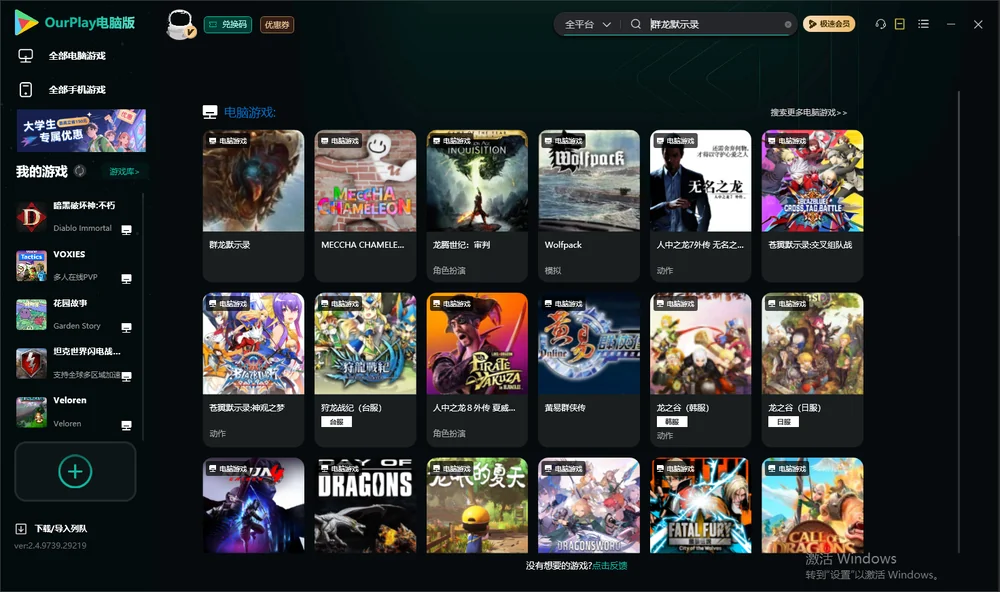This screenshot has height=592, width=1000.
Task: Click the Veloren game icon
Action: [31, 412]
